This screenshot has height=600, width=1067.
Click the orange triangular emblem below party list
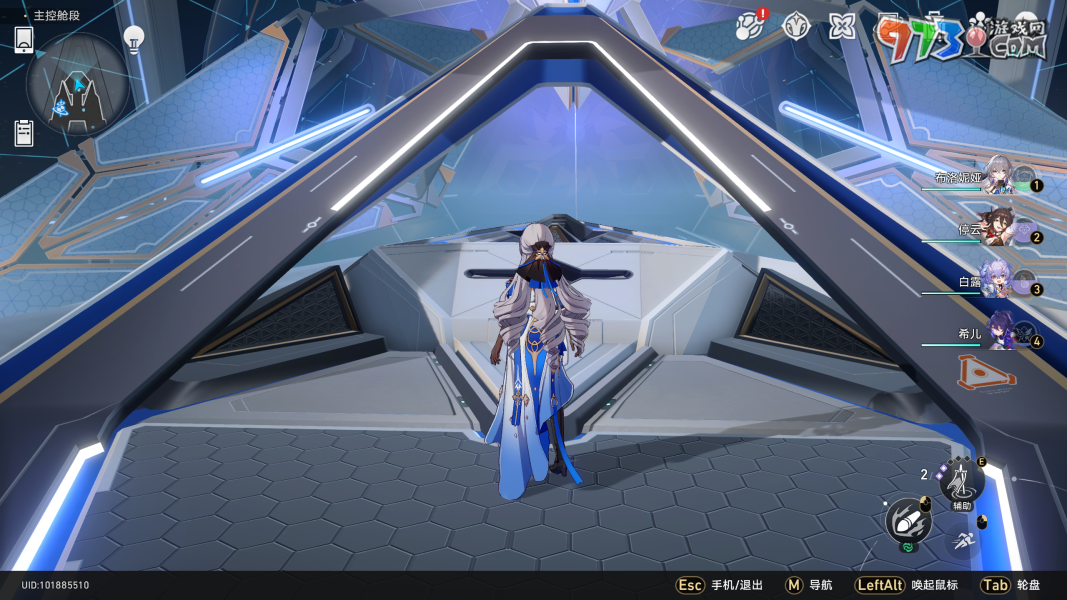click(985, 372)
